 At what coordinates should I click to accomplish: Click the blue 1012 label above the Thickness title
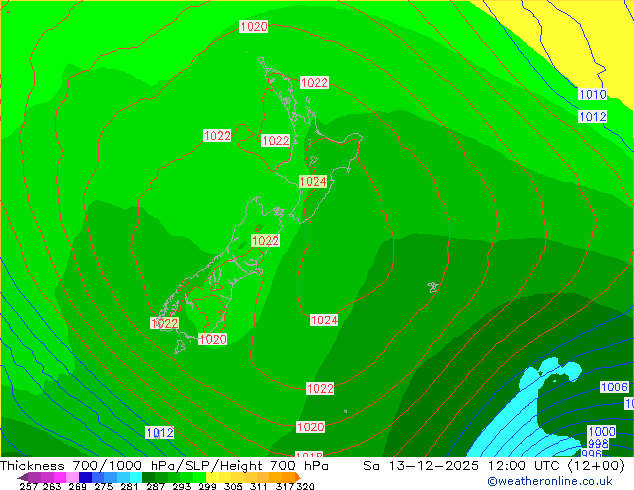point(160,433)
